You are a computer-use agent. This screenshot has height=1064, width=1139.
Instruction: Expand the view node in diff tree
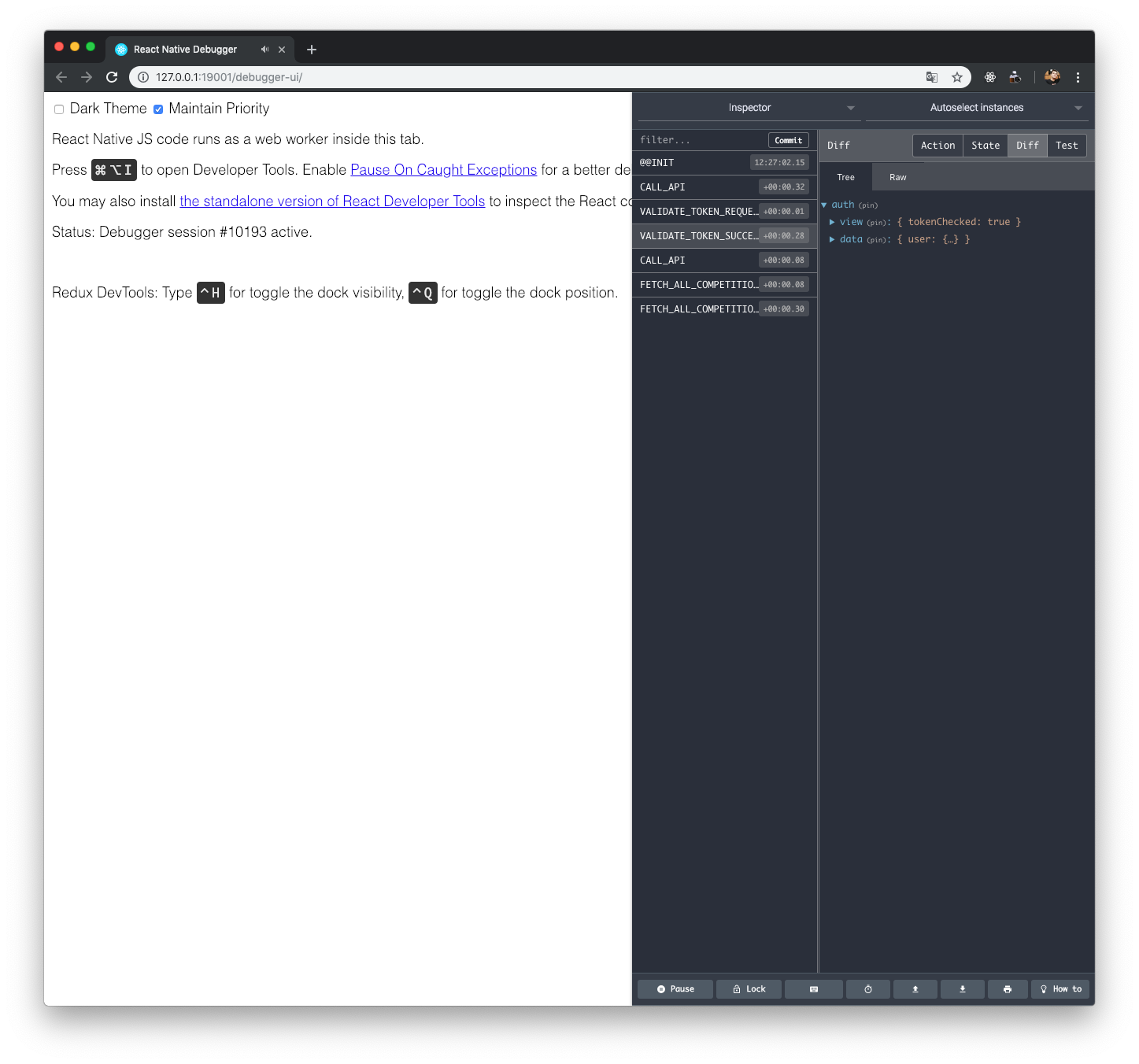[832, 222]
